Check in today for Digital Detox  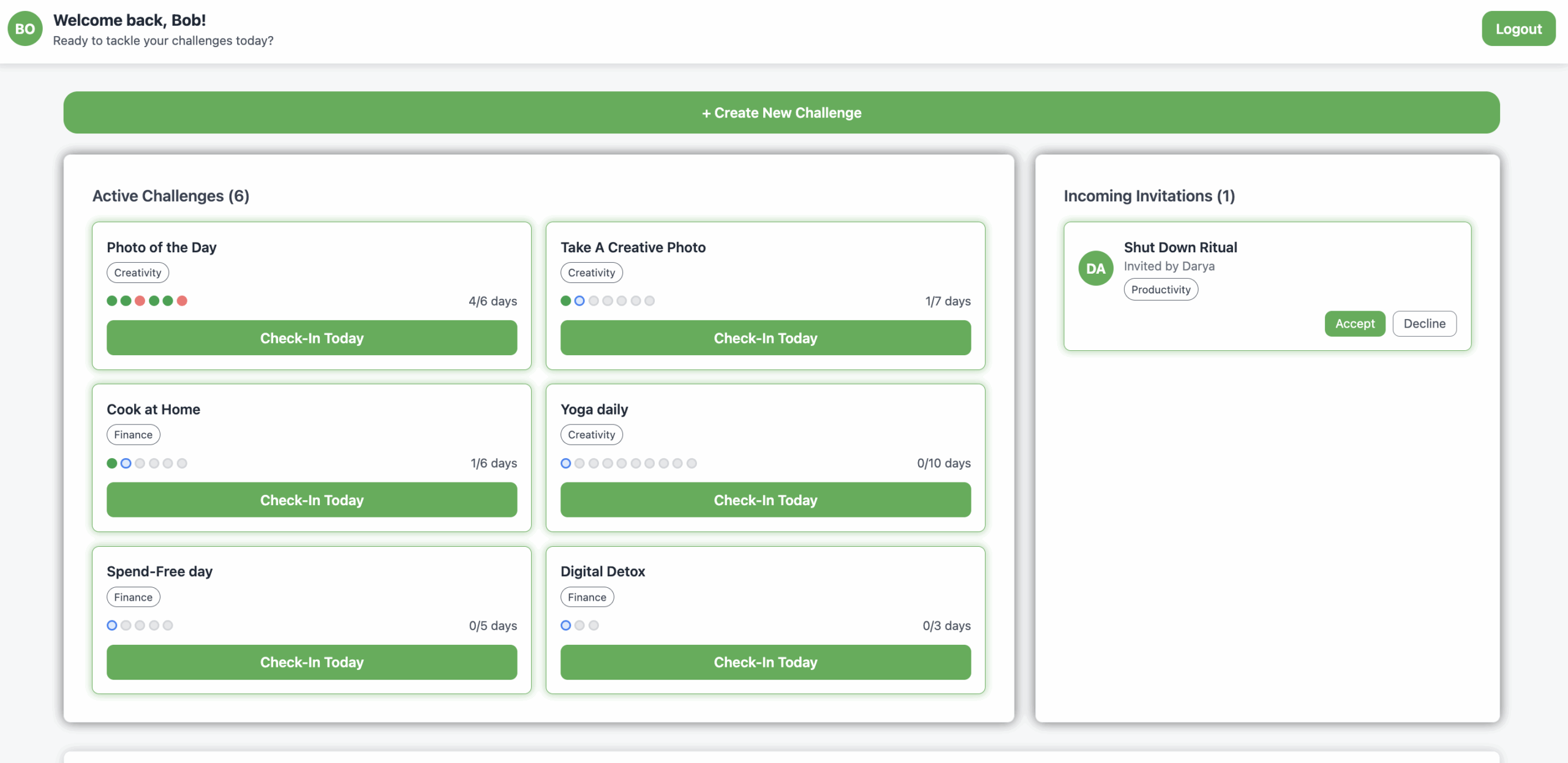765,663
